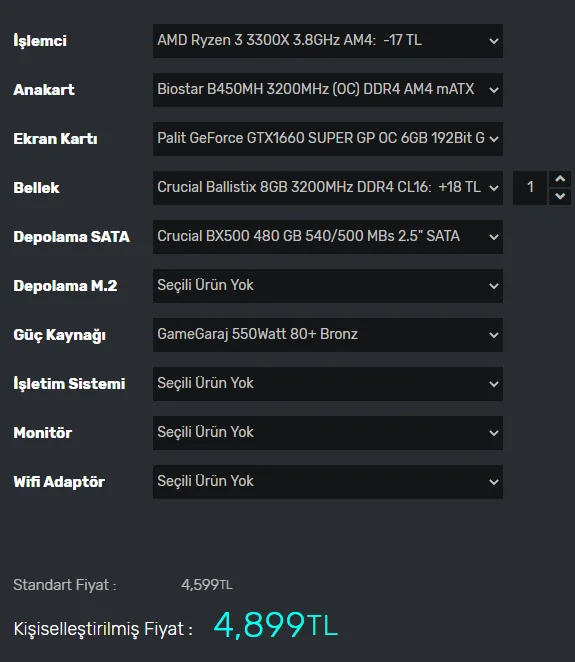Screen dimensions: 575x662
Task: Click the 4,599TL standard price value
Action: (207, 585)
